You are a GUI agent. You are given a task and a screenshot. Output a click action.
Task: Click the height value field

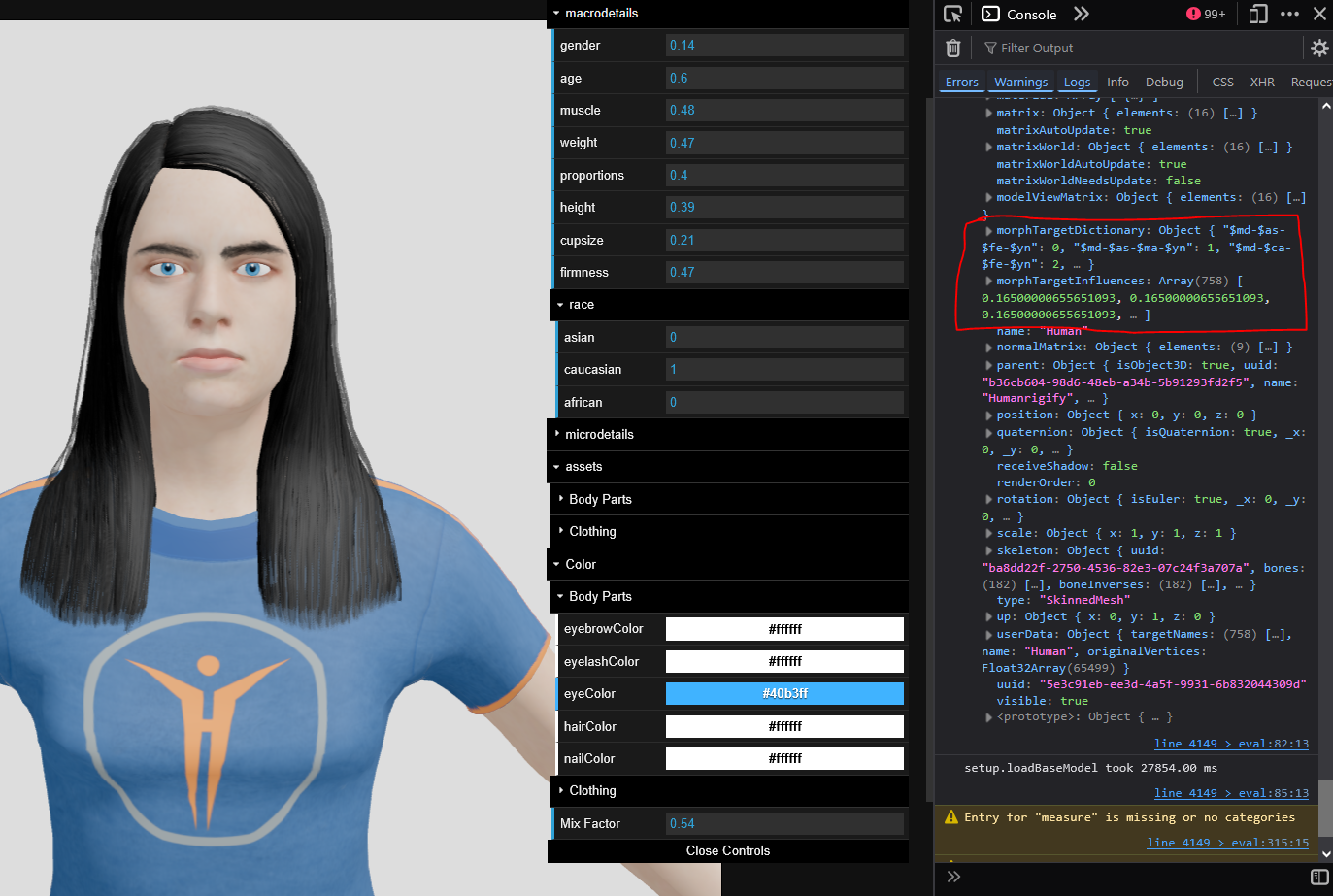tap(784, 208)
